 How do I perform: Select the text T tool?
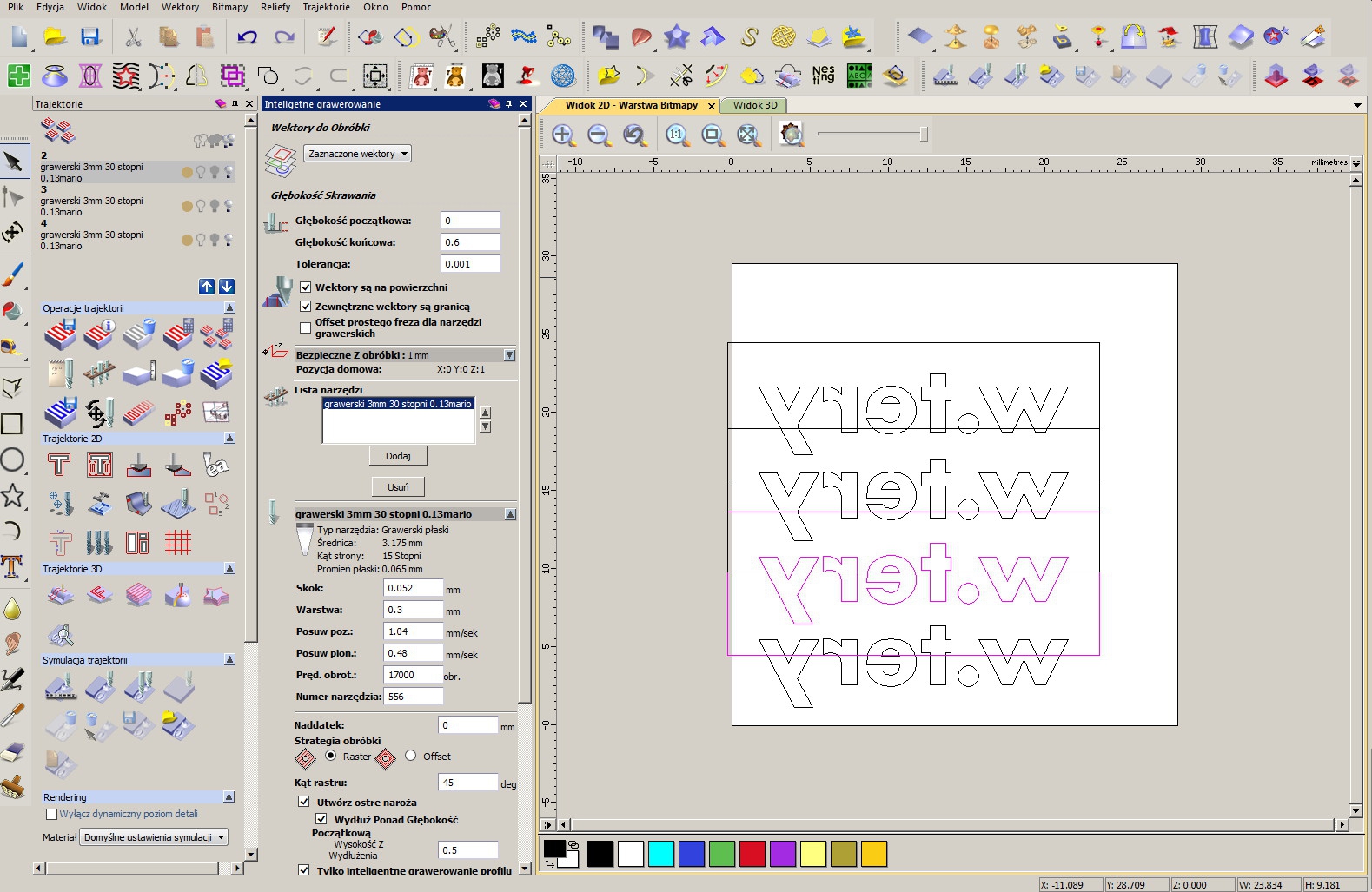point(12,567)
